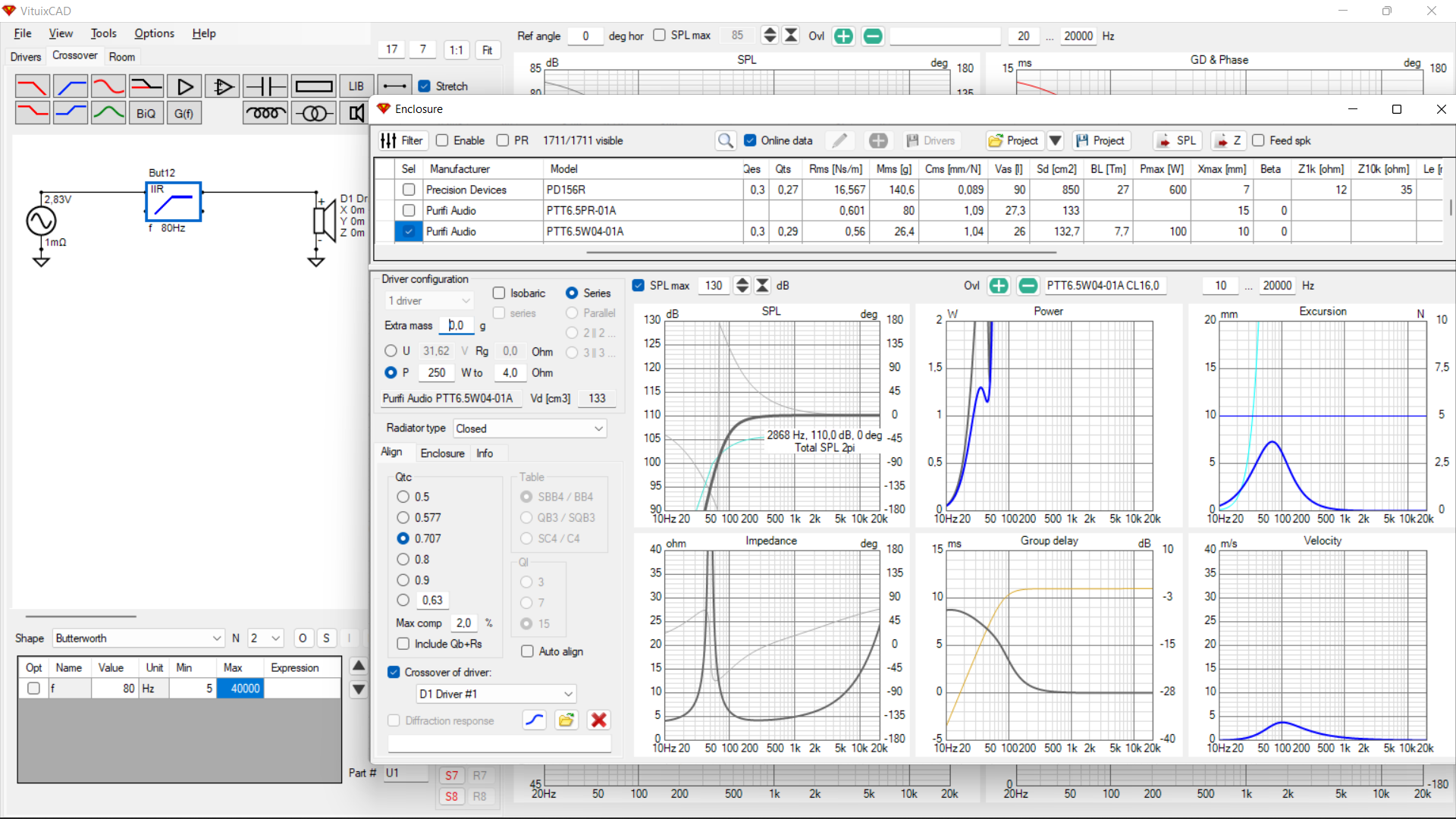Click the main window green plus overlay
This screenshot has width=1456, height=819.
click(843, 36)
